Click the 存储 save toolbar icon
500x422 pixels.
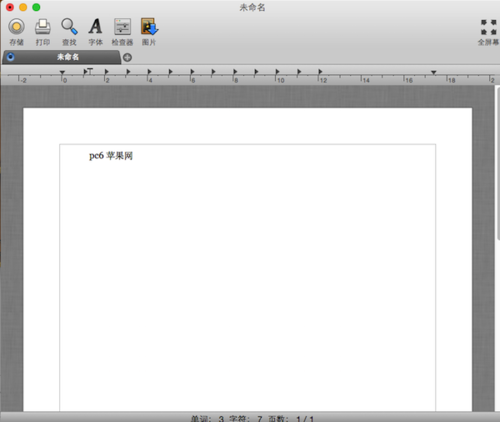16,27
